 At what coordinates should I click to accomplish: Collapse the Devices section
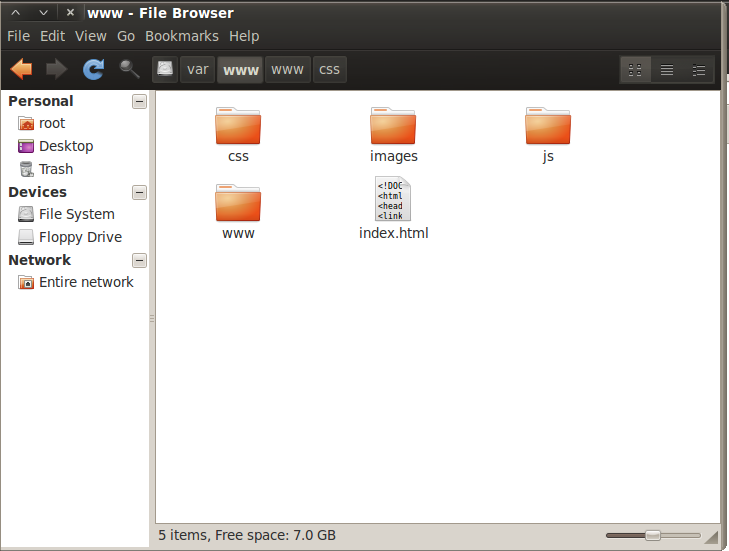tap(139, 193)
